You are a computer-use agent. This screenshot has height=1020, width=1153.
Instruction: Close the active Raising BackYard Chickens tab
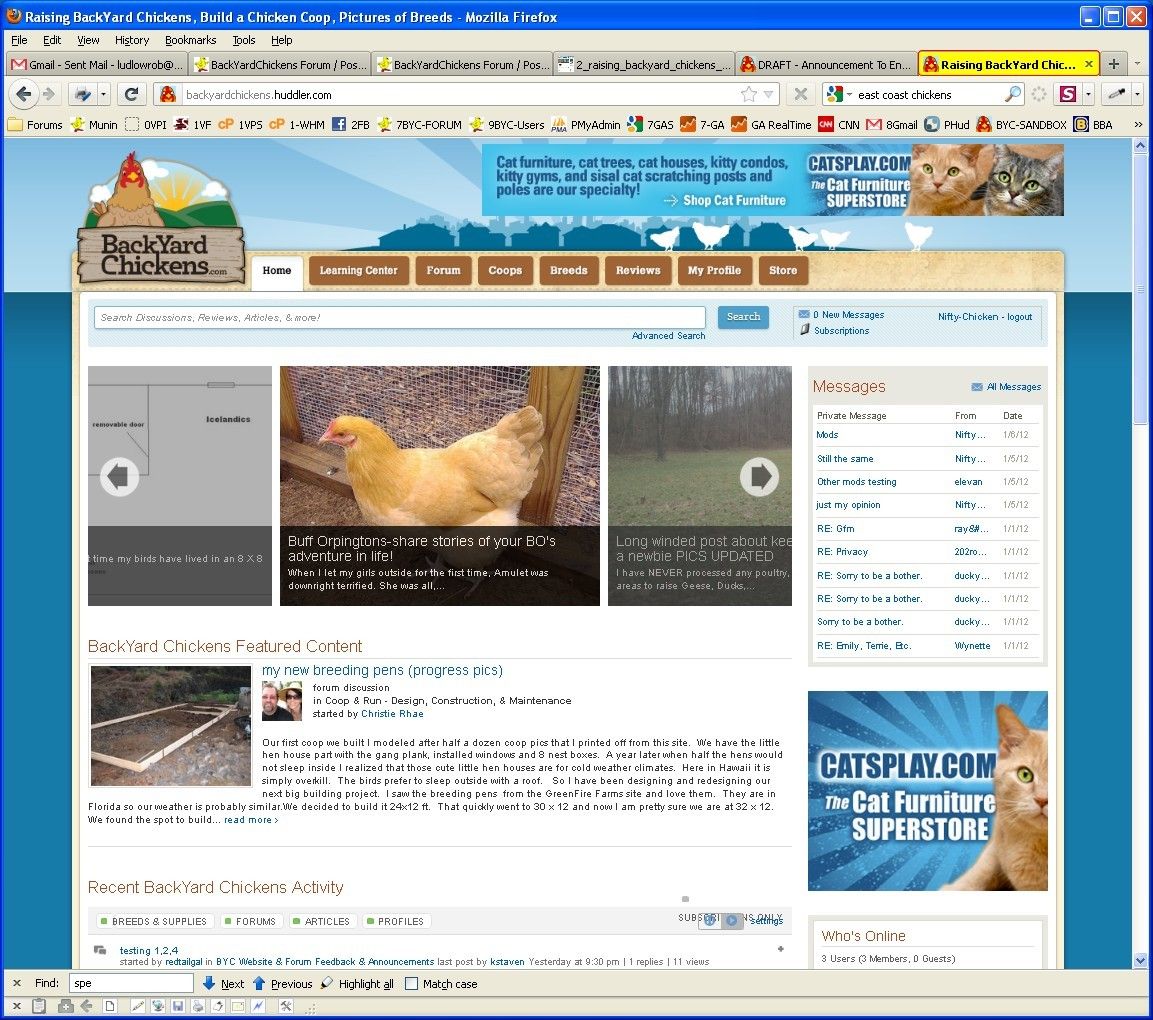1089,64
